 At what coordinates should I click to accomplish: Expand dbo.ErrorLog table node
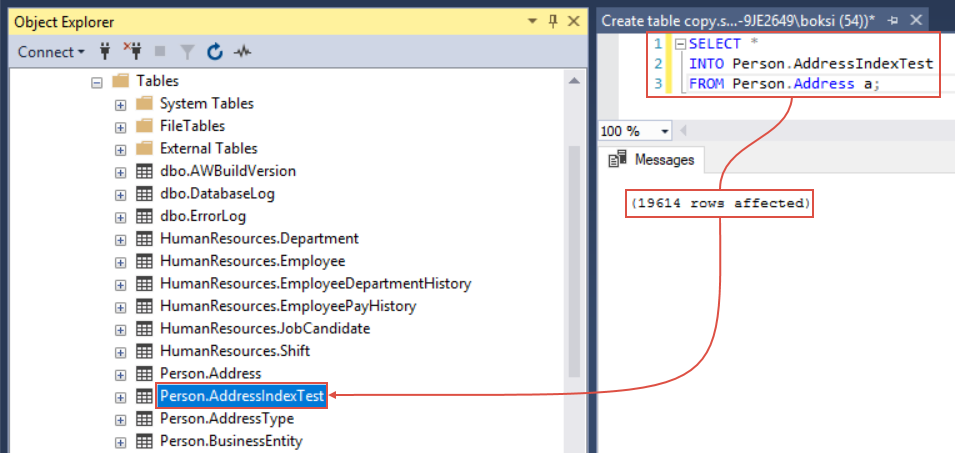pyautogui.click(x=121, y=217)
